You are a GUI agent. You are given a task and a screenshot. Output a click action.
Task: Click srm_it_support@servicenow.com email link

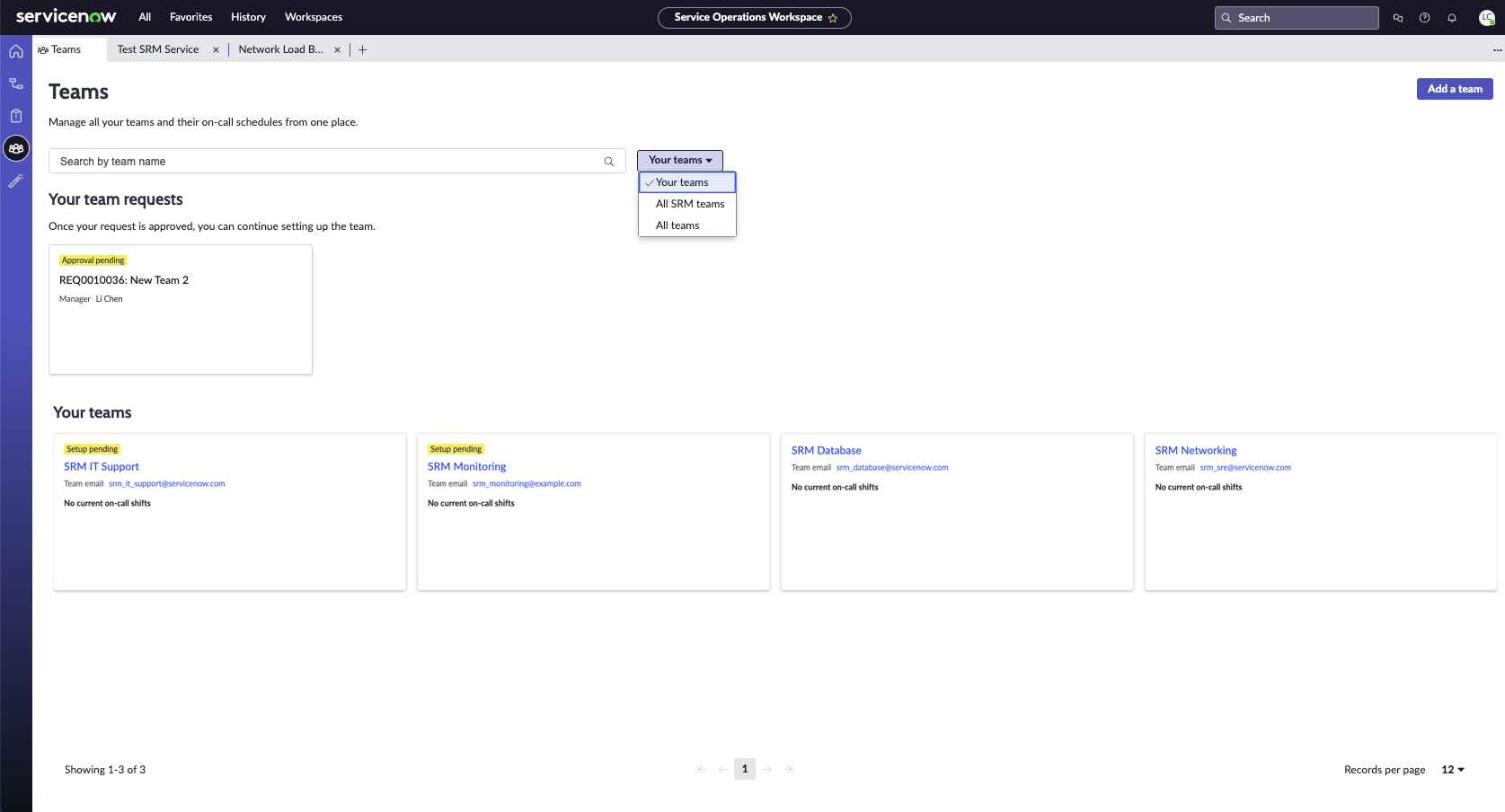tap(167, 484)
